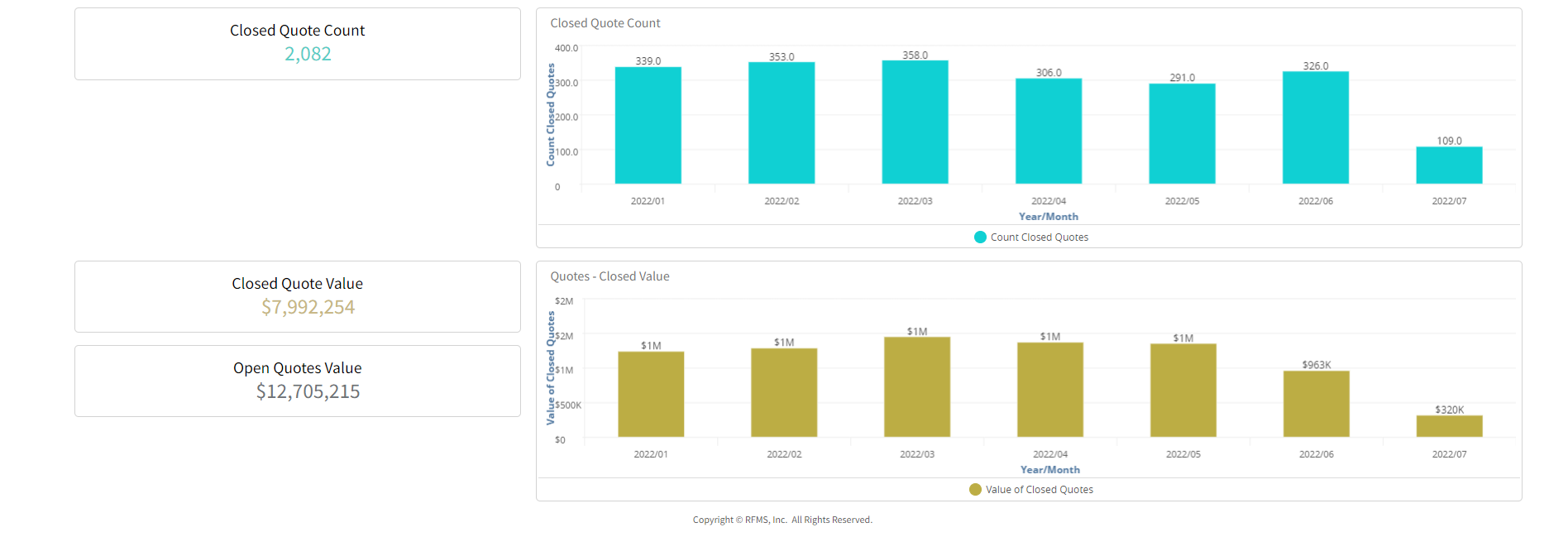Click the 2022/03 closed value bar
Viewport: 1568px width, 537px height.
pos(917,386)
